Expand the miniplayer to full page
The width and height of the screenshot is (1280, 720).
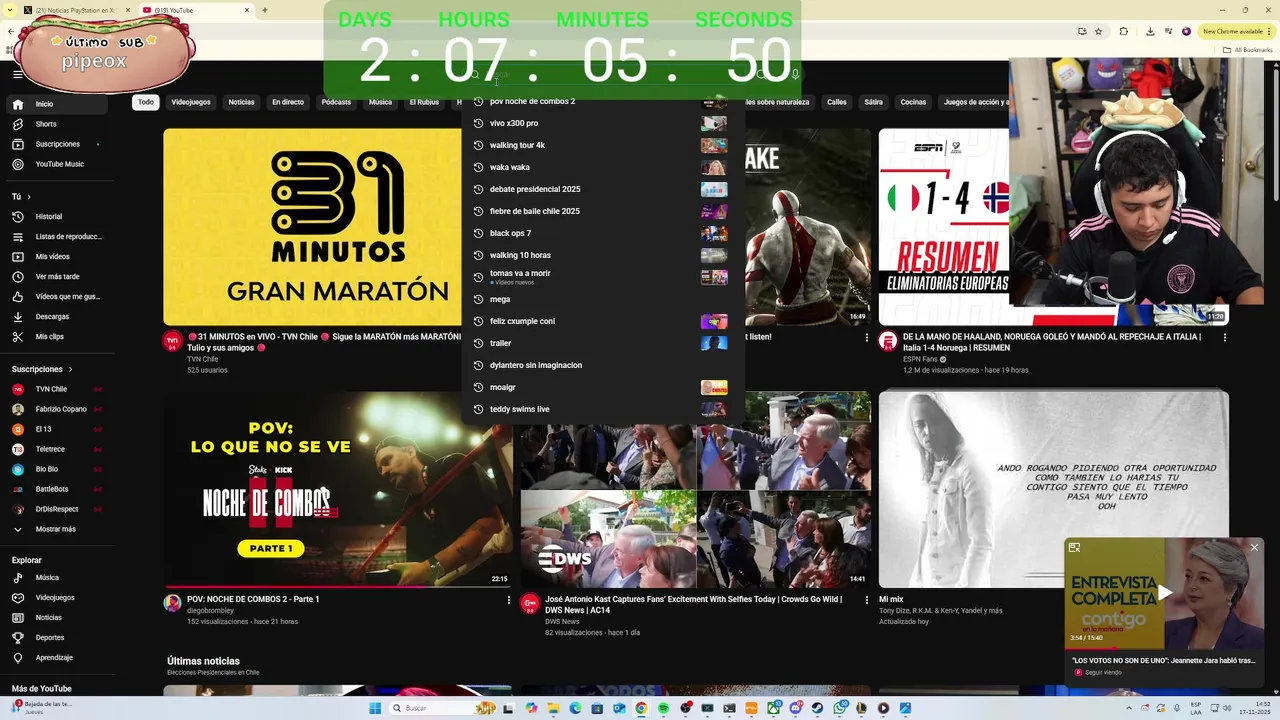click(x=1074, y=547)
